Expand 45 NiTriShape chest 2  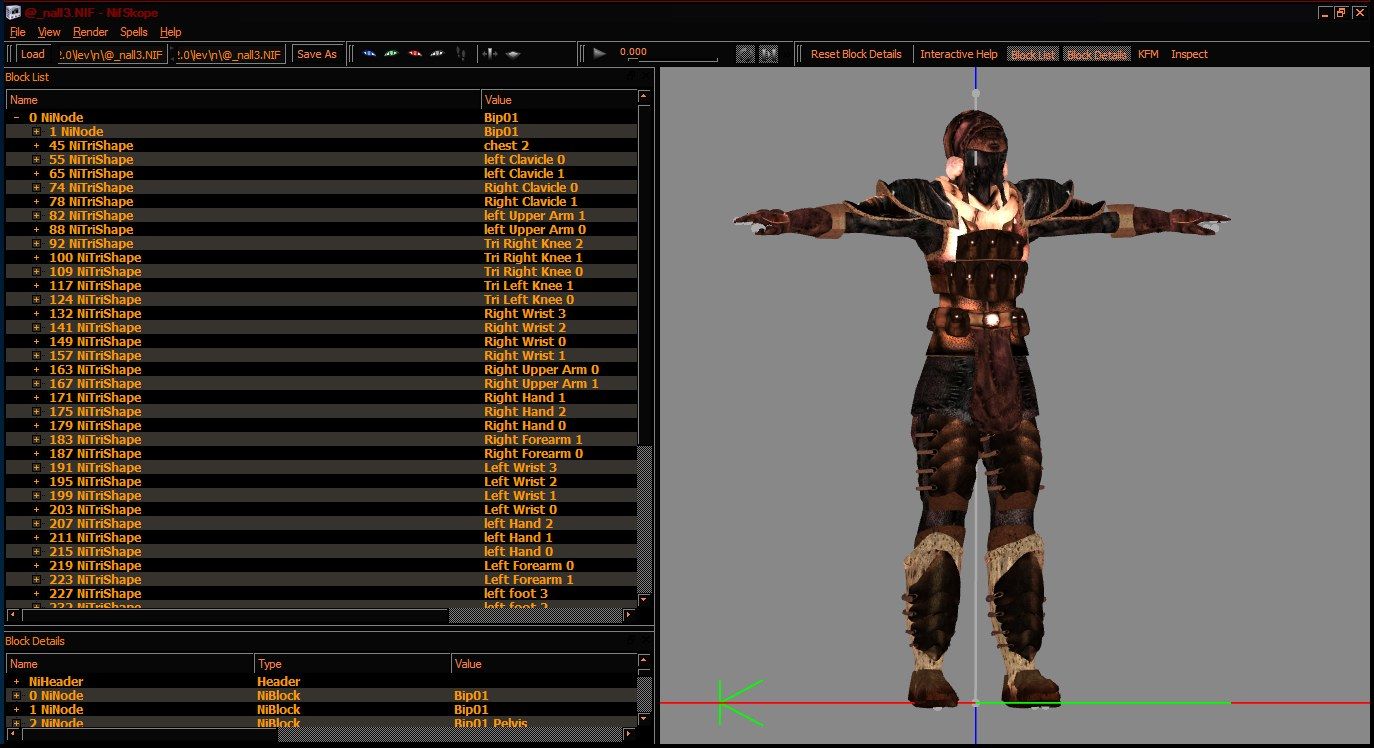click(x=36, y=146)
